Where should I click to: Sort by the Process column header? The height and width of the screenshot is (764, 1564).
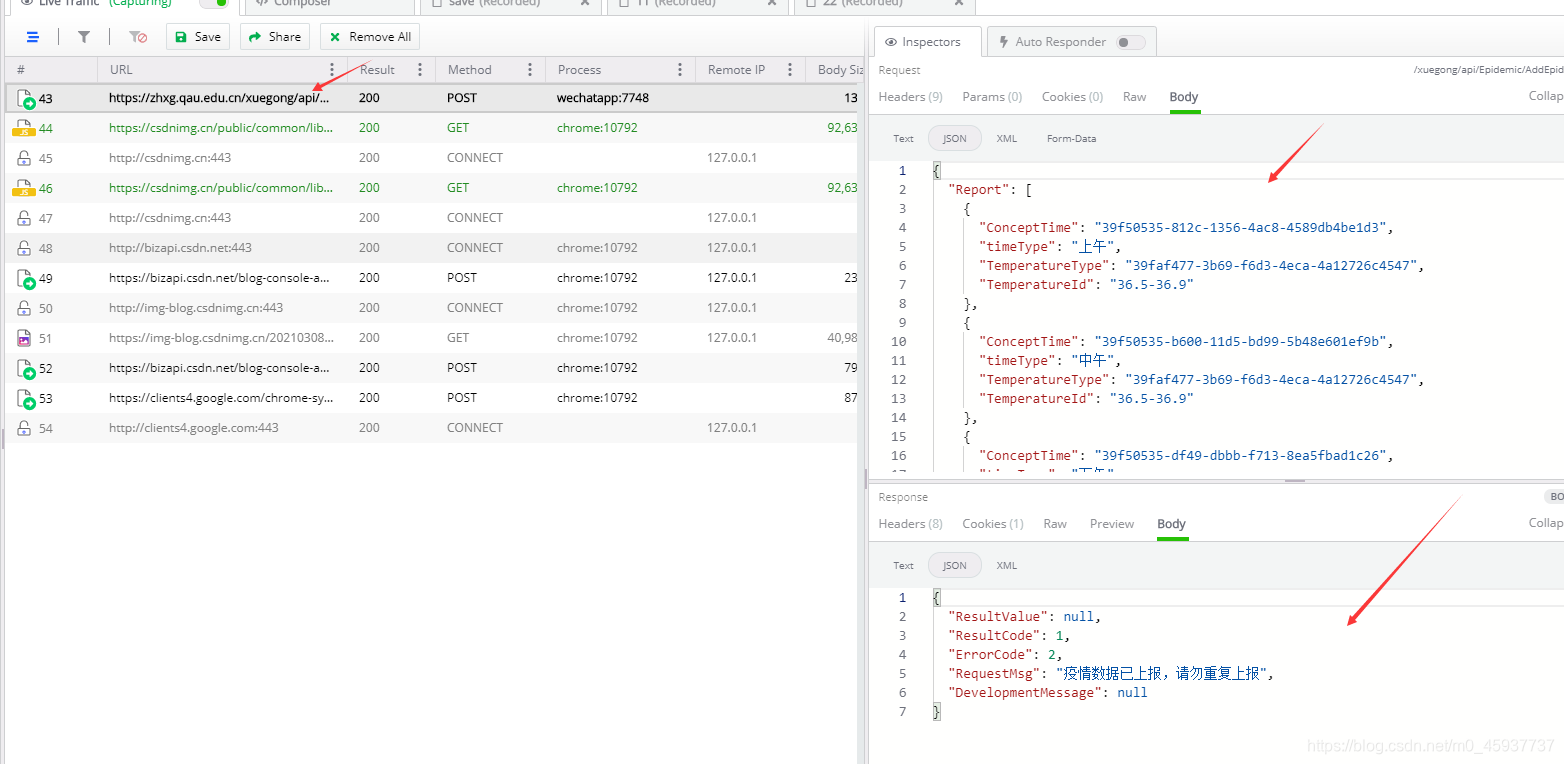579,70
